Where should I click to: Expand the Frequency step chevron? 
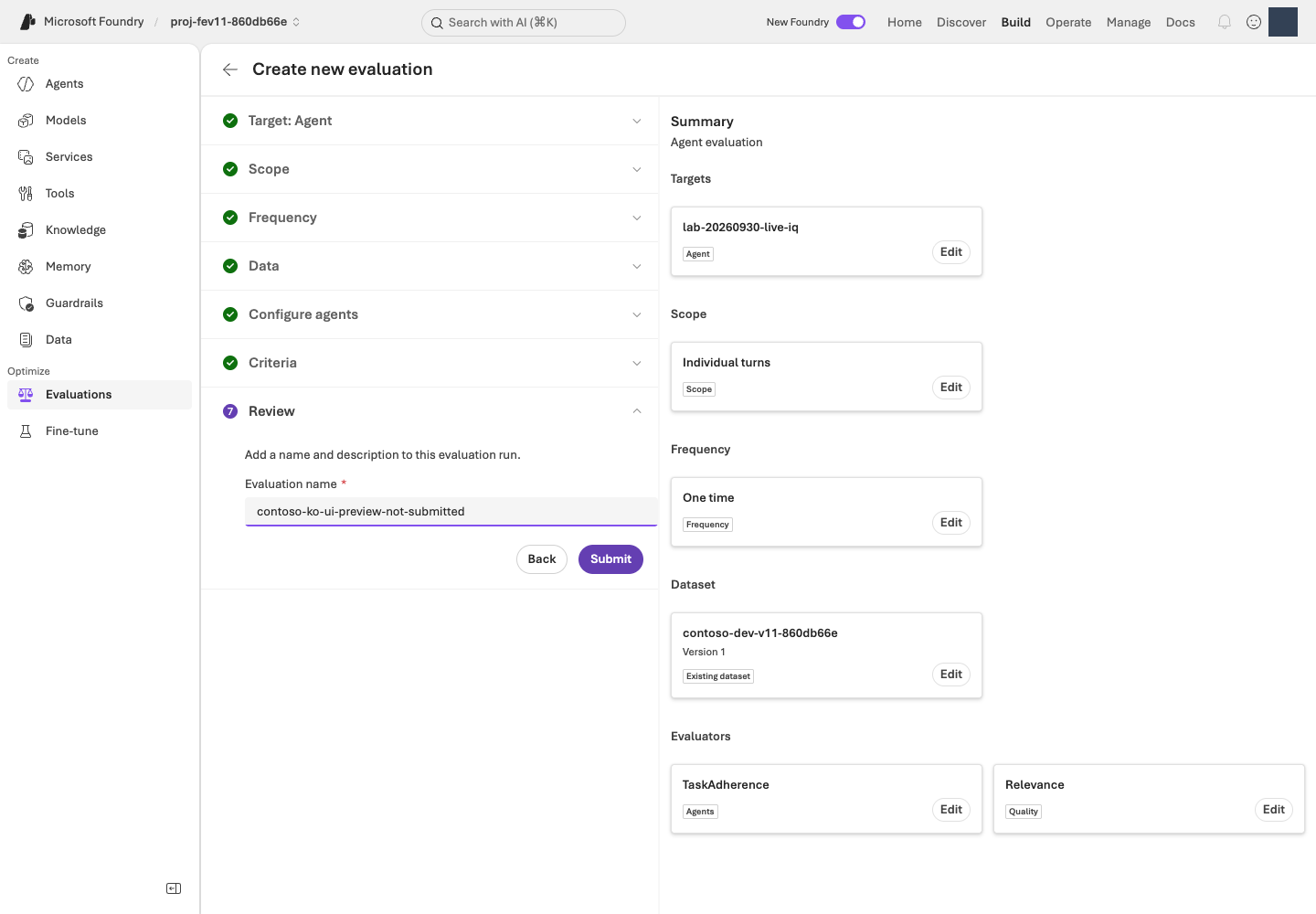(x=637, y=218)
